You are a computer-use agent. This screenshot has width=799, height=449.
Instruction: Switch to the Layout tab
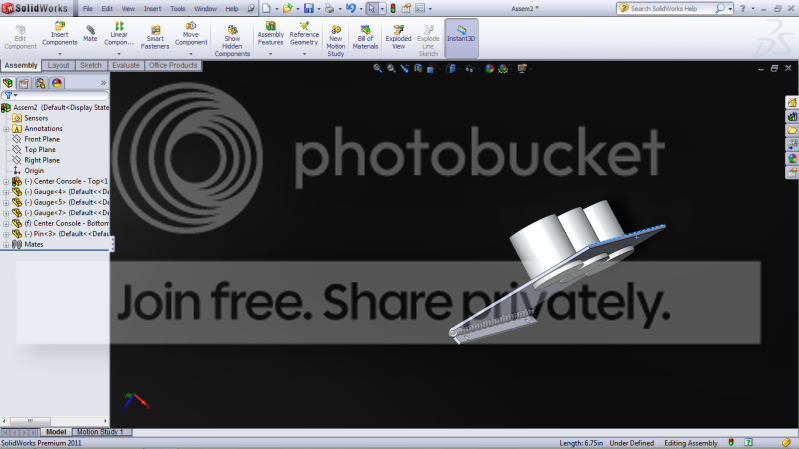[58, 65]
